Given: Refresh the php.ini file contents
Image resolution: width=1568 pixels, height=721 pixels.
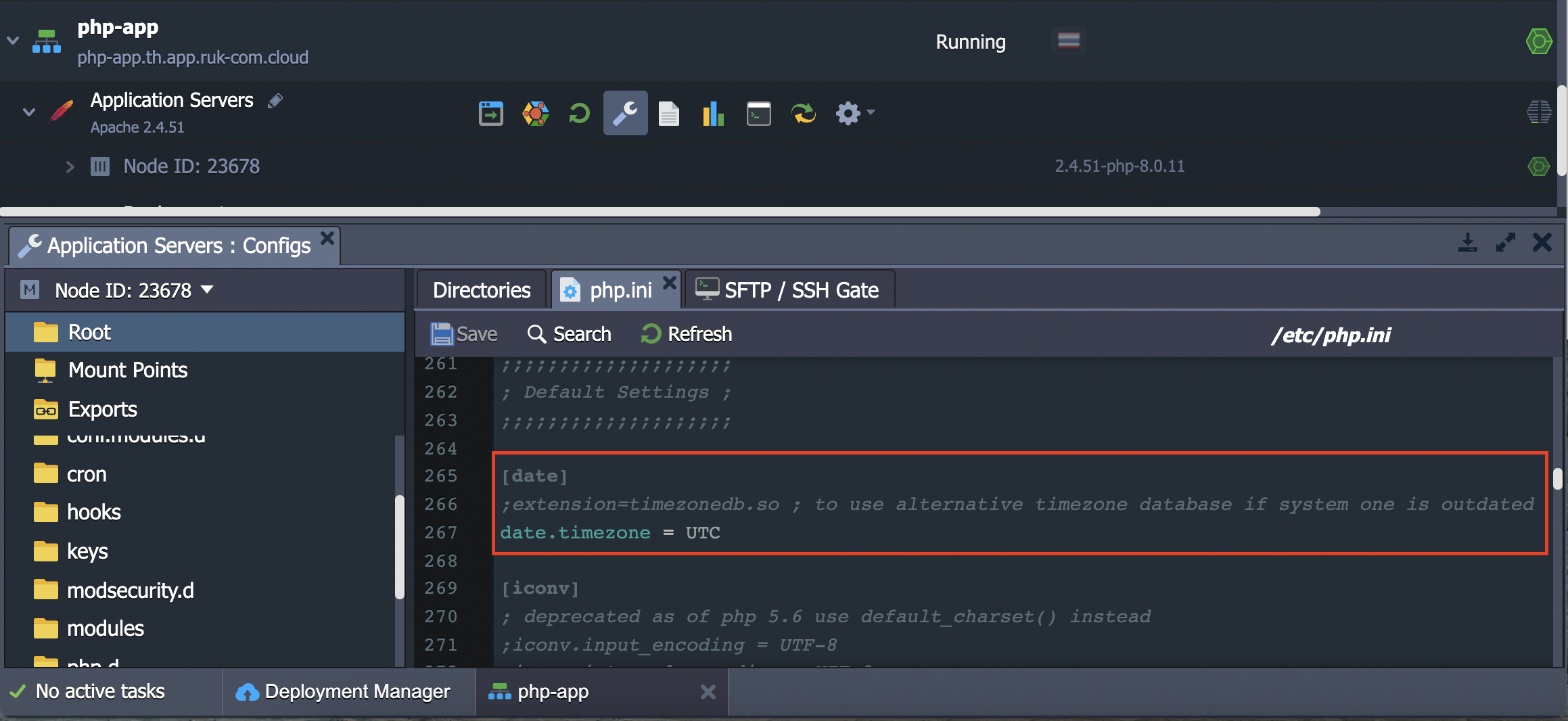Looking at the screenshot, I should coord(687,334).
